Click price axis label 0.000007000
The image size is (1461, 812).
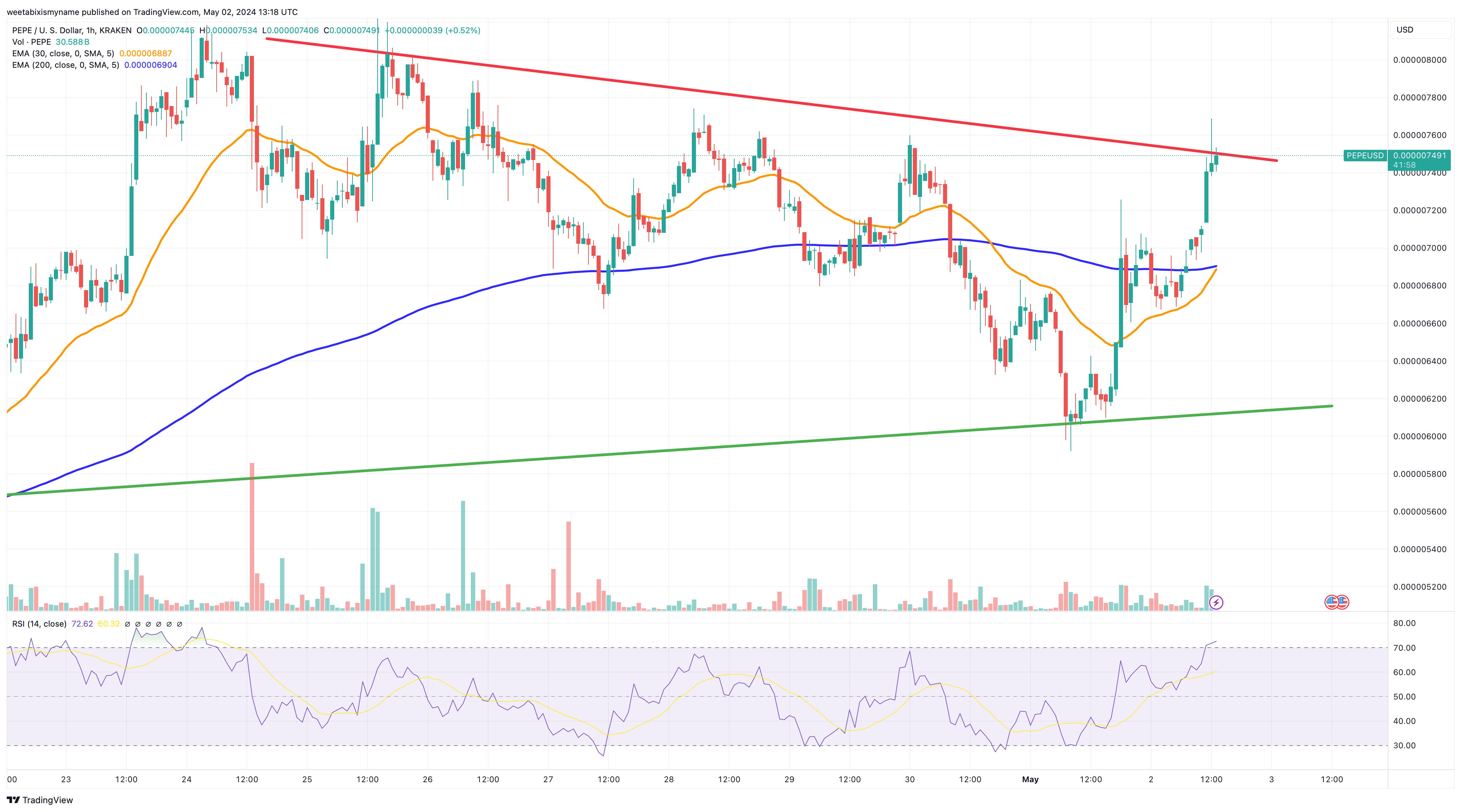tap(1420, 248)
